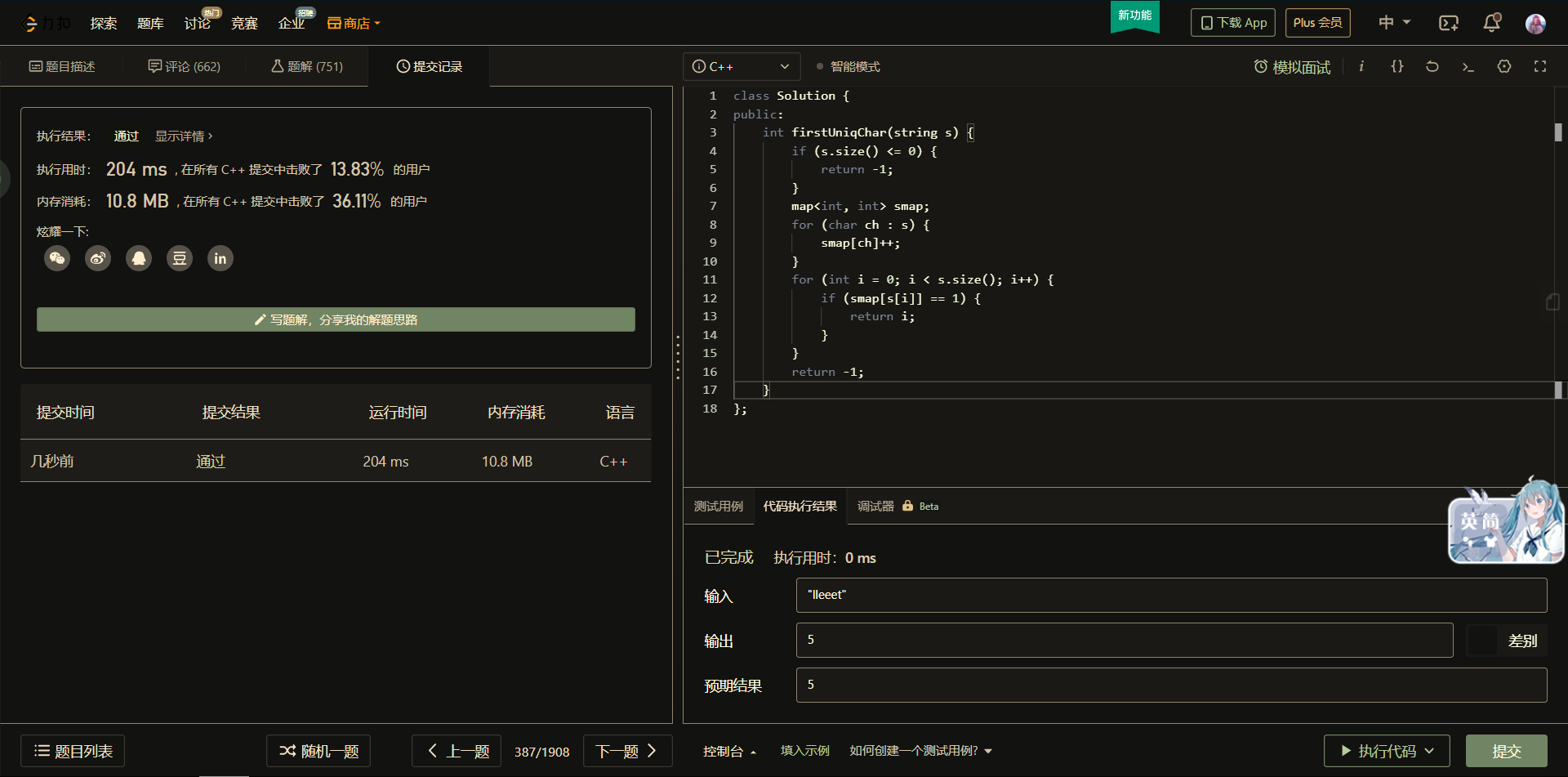1568x777 pixels.
Task: Share result via Douban icon
Action: (x=180, y=259)
